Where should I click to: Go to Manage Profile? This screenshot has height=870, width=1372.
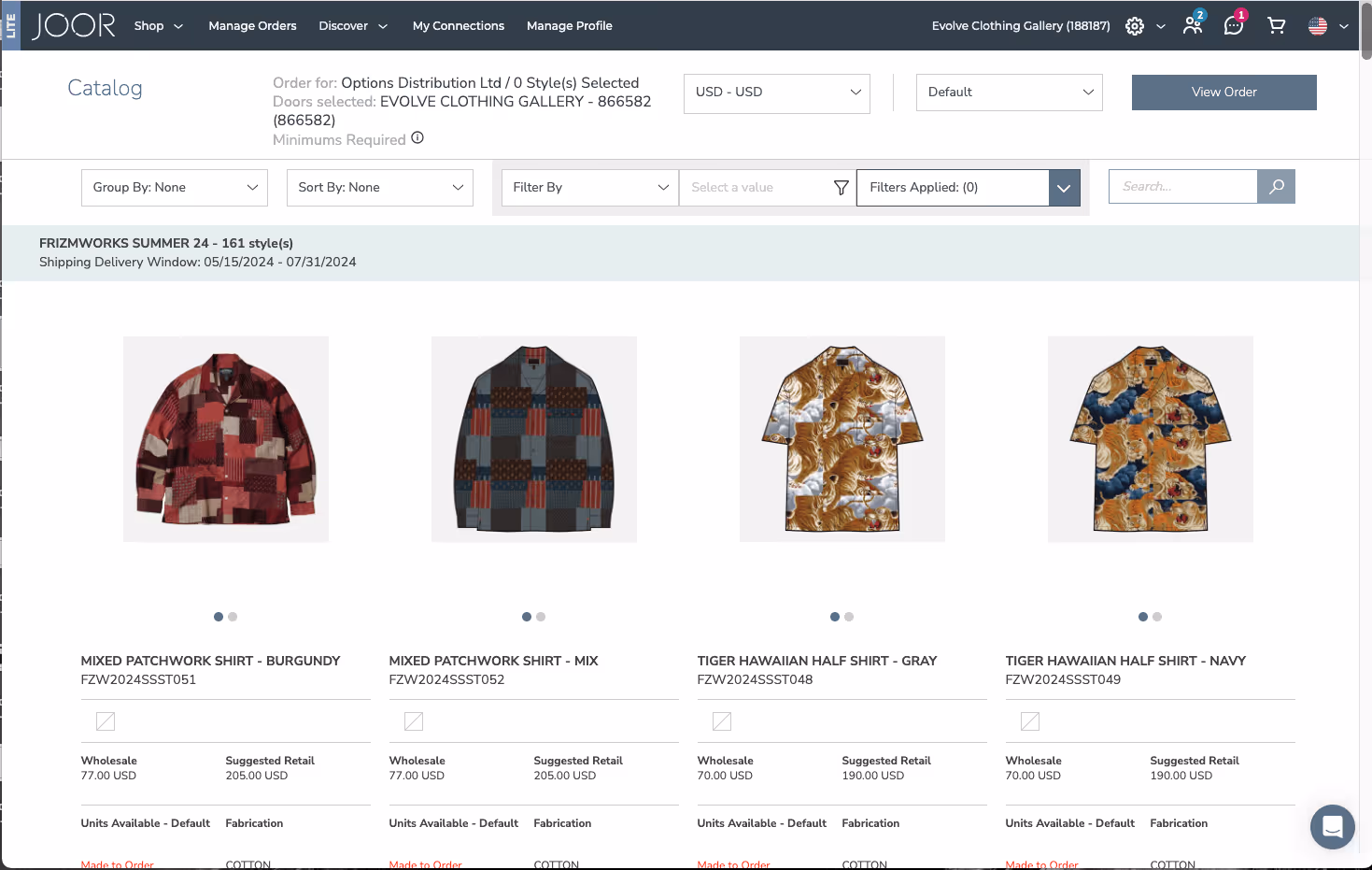[x=570, y=26]
